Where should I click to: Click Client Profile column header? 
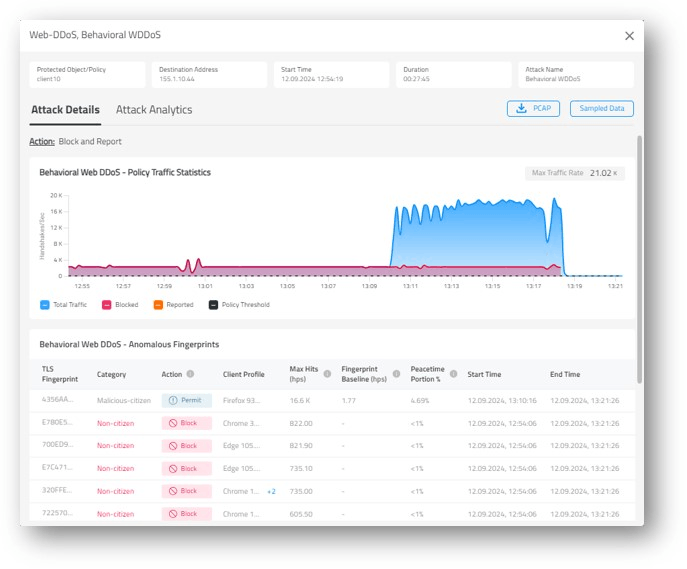(x=244, y=375)
